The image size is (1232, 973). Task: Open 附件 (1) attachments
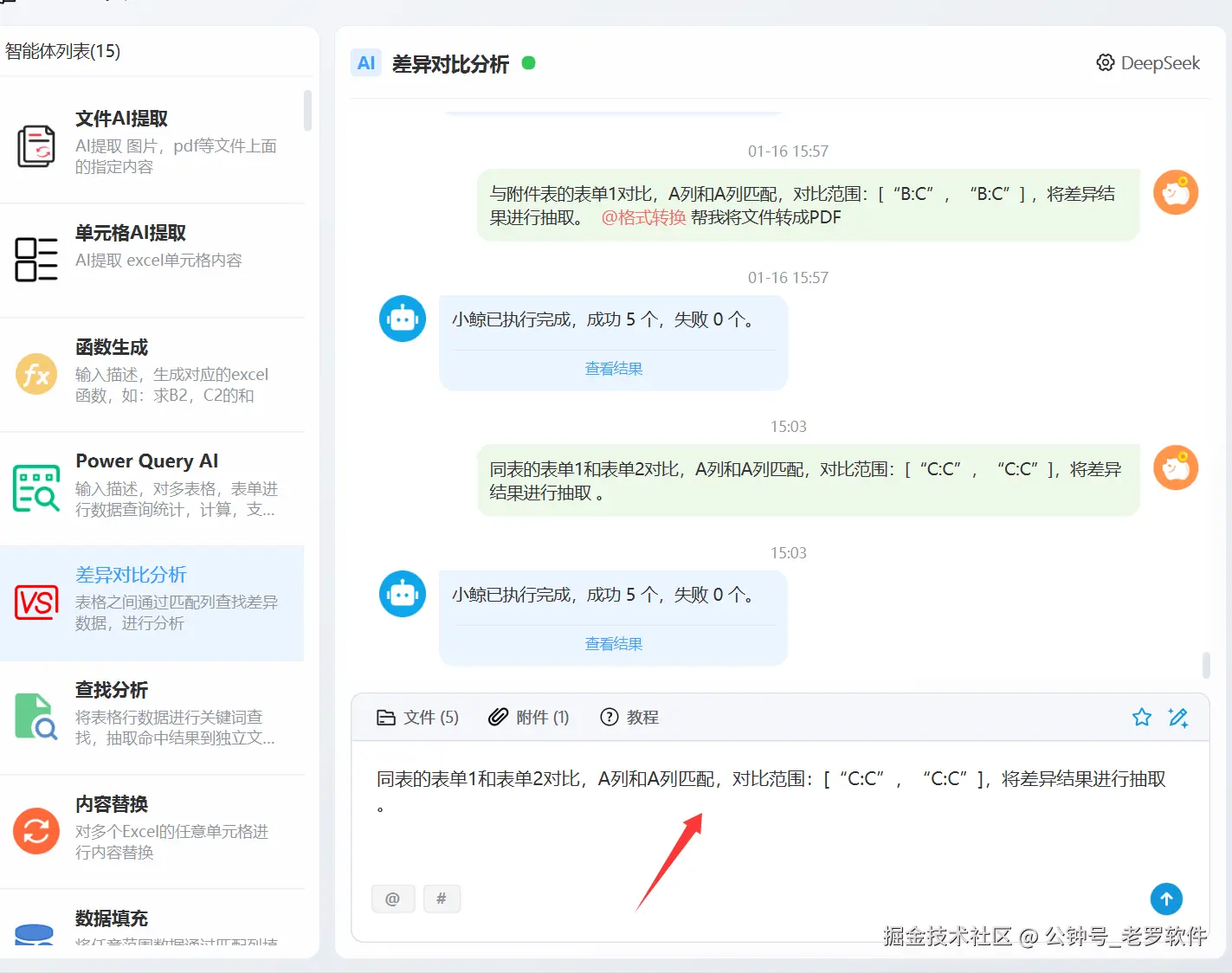tap(529, 717)
